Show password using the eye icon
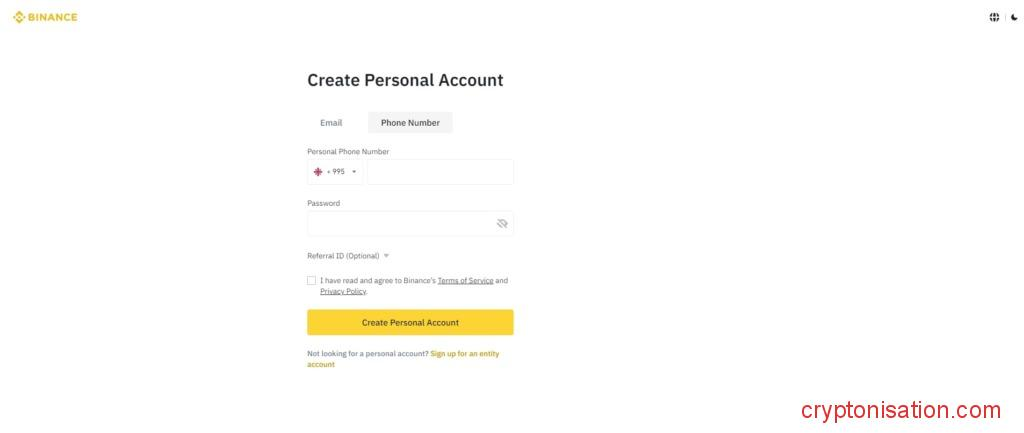 coord(502,224)
